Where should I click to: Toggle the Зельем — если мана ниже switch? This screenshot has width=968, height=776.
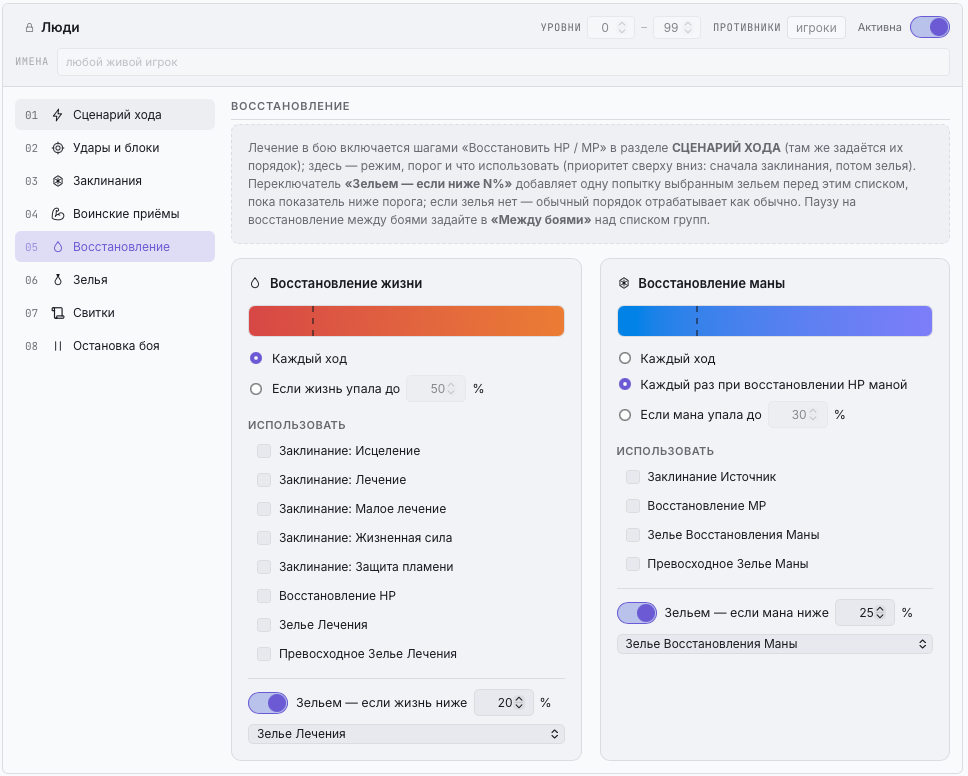click(637, 613)
